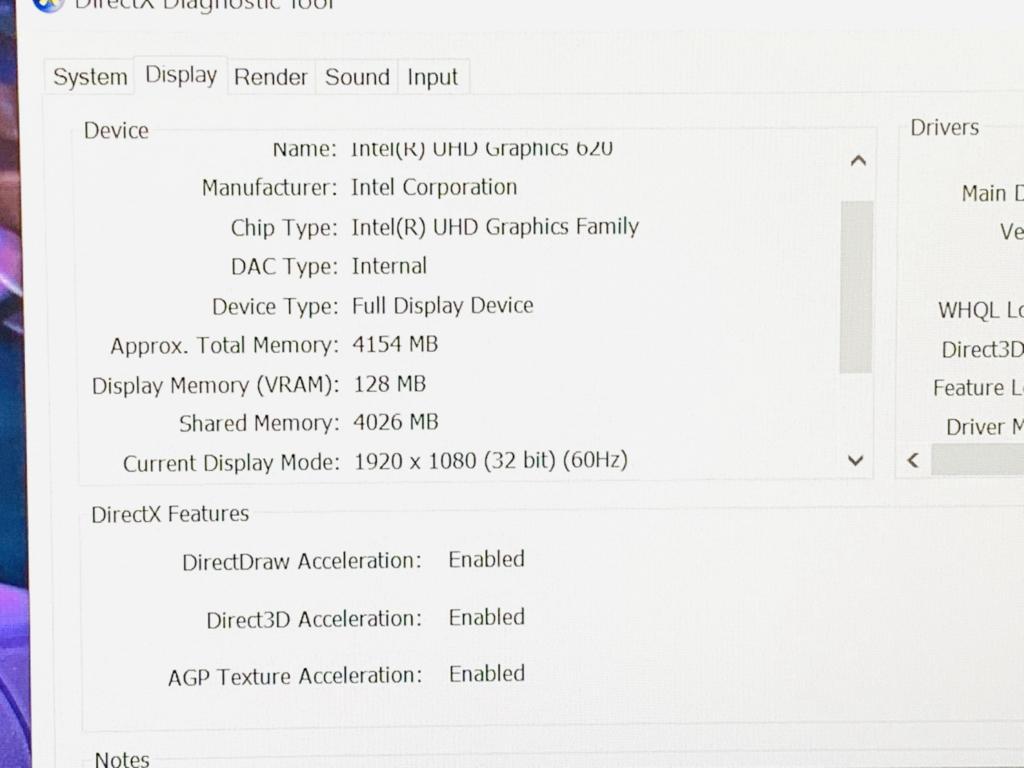
Task: Click the DAC Type value Internal
Action: point(389,266)
